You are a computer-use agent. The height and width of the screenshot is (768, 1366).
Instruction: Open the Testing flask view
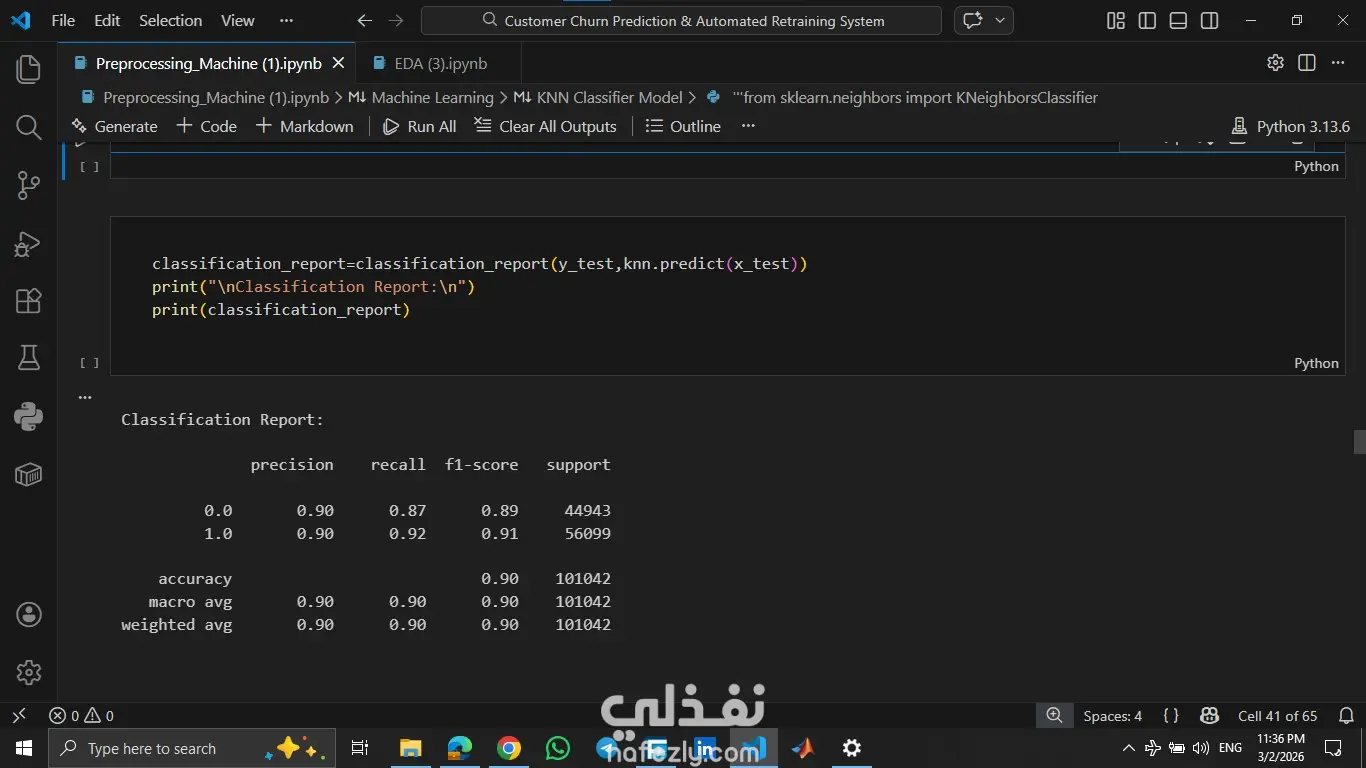click(x=28, y=358)
